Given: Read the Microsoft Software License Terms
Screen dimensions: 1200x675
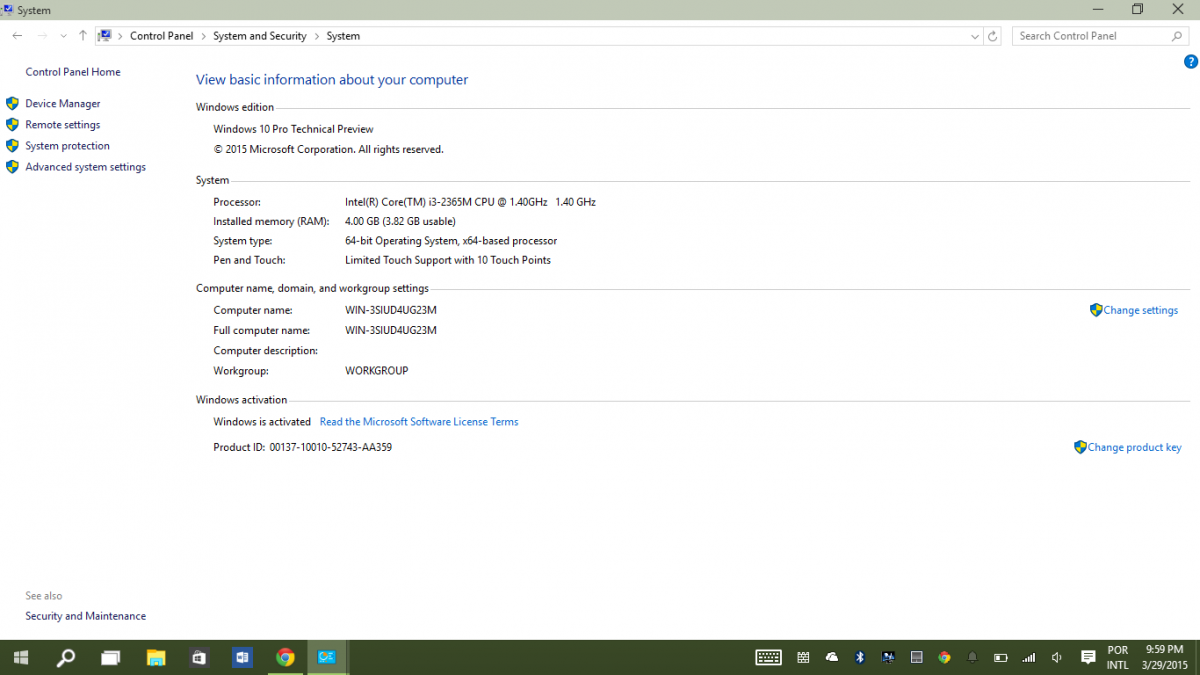Looking at the screenshot, I should 419,422.
